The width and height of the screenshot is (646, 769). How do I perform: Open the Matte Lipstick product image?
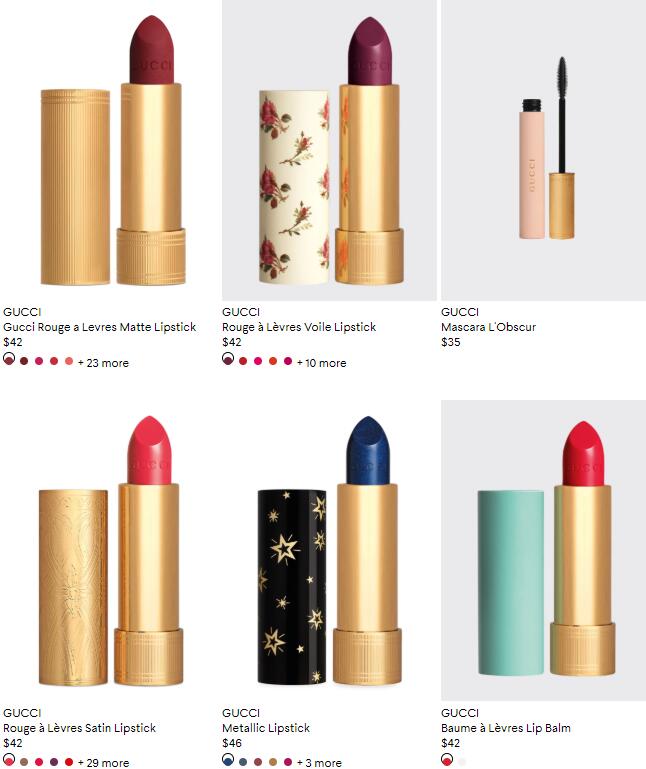point(108,150)
